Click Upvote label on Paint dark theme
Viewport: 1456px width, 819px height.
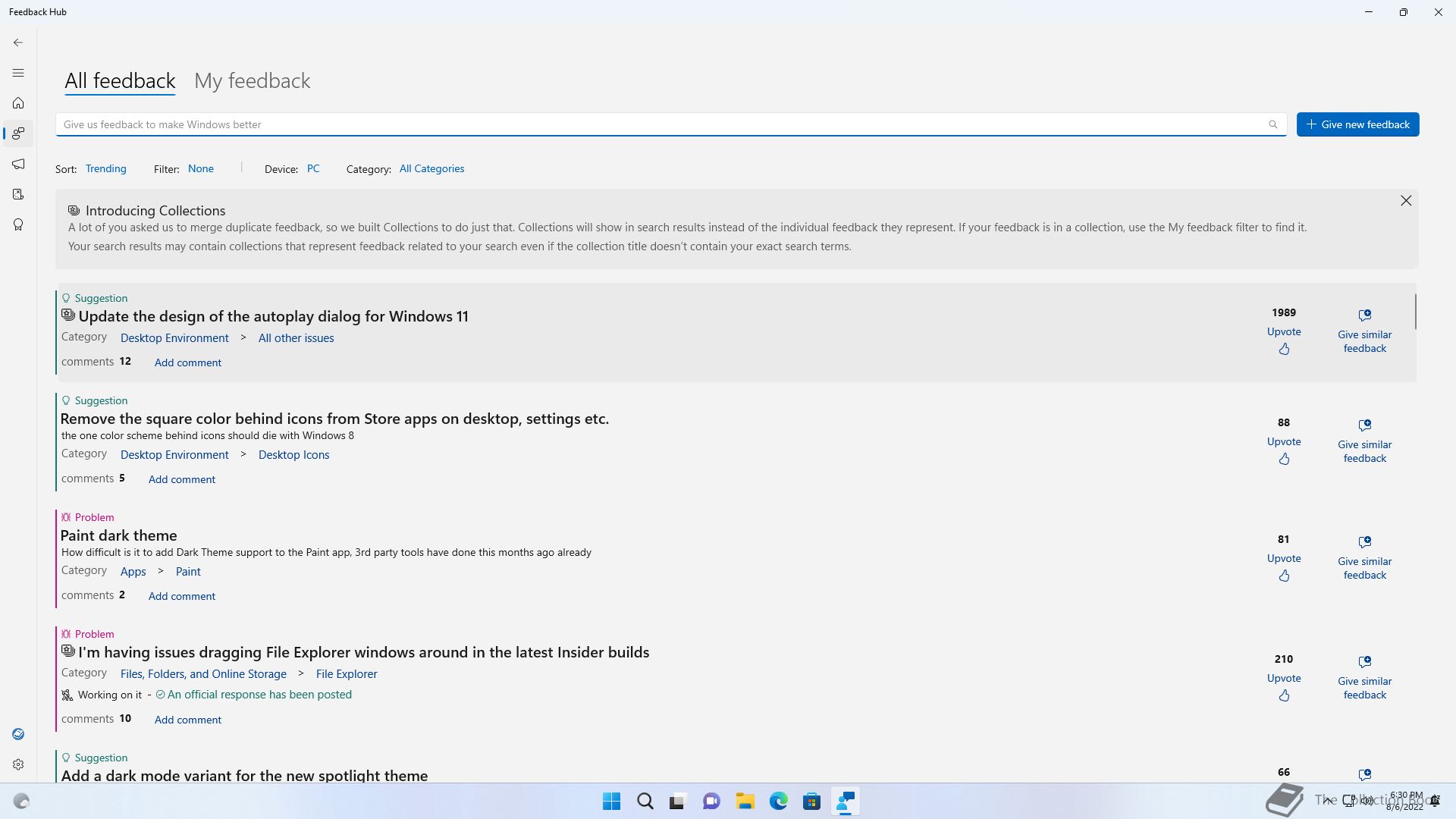coord(1284,558)
